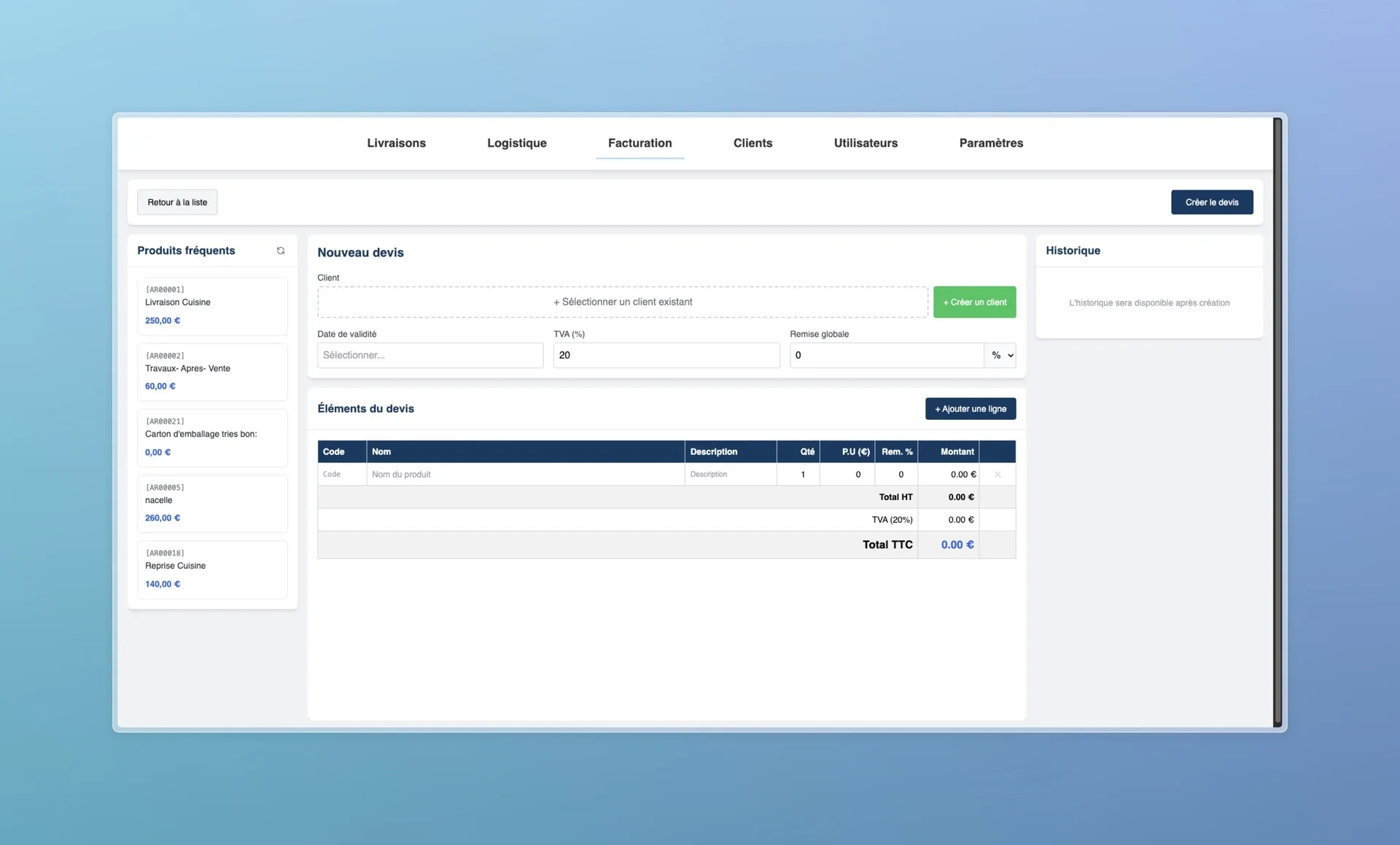1400x845 pixels.
Task: Open the Utilisateurs tab
Action: [866, 143]
